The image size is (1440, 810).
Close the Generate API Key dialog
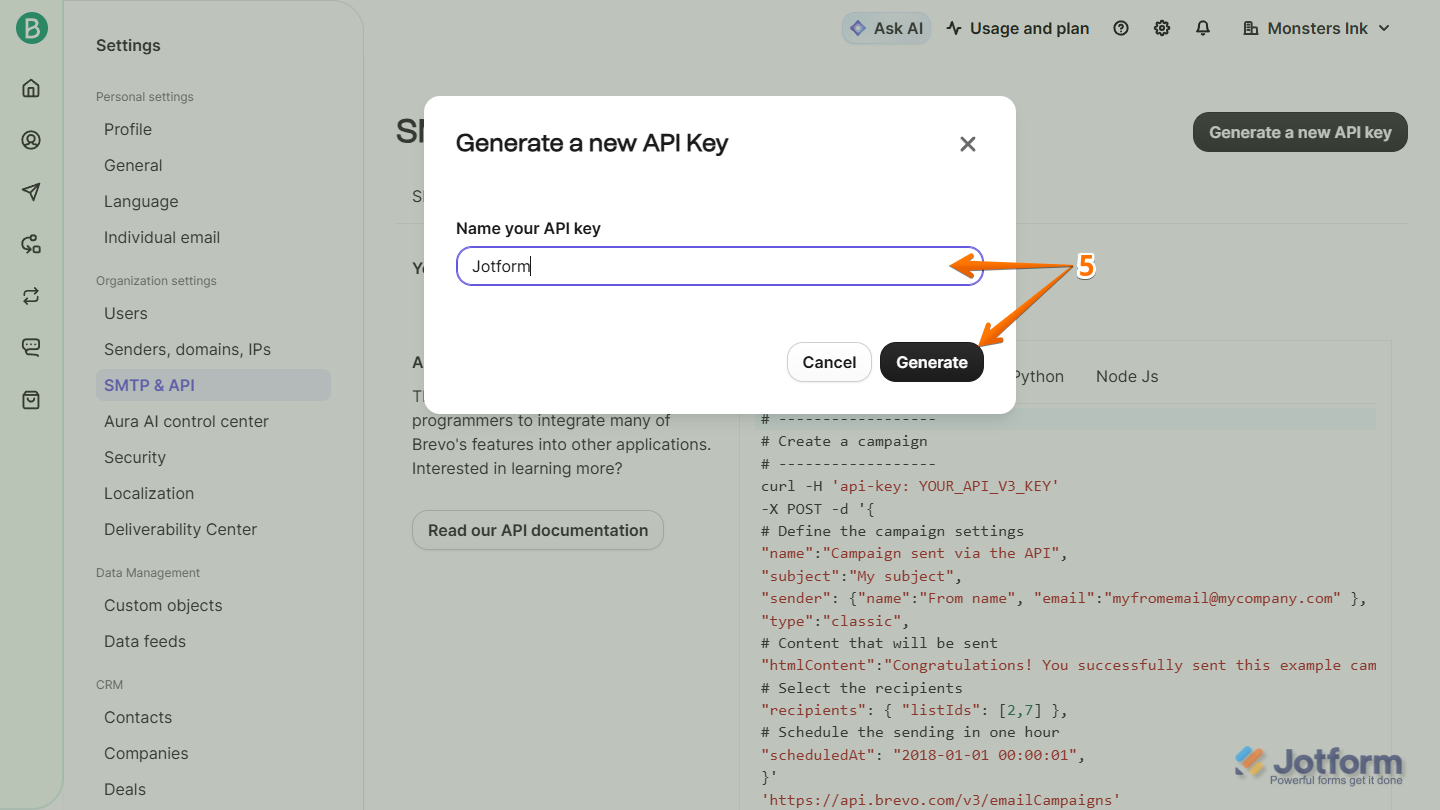(967, 143)
